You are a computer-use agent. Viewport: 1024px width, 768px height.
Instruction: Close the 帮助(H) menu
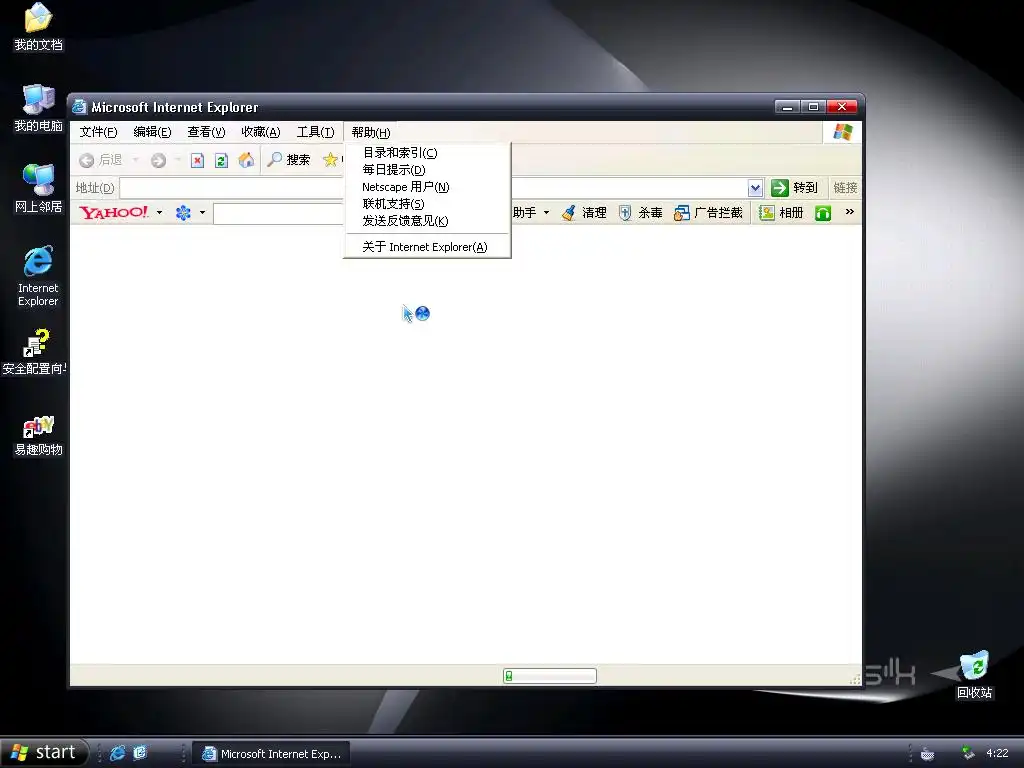coord(371,132)
